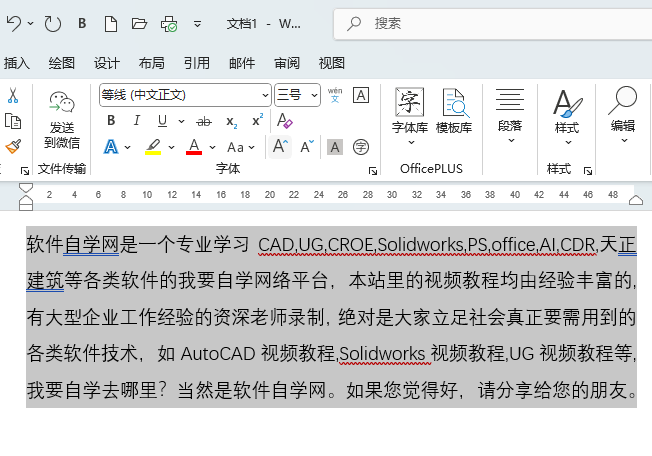This screenshot has height=456, width=652.
Task: Expand the font name dropdown arrow
Action: point(265,95)
